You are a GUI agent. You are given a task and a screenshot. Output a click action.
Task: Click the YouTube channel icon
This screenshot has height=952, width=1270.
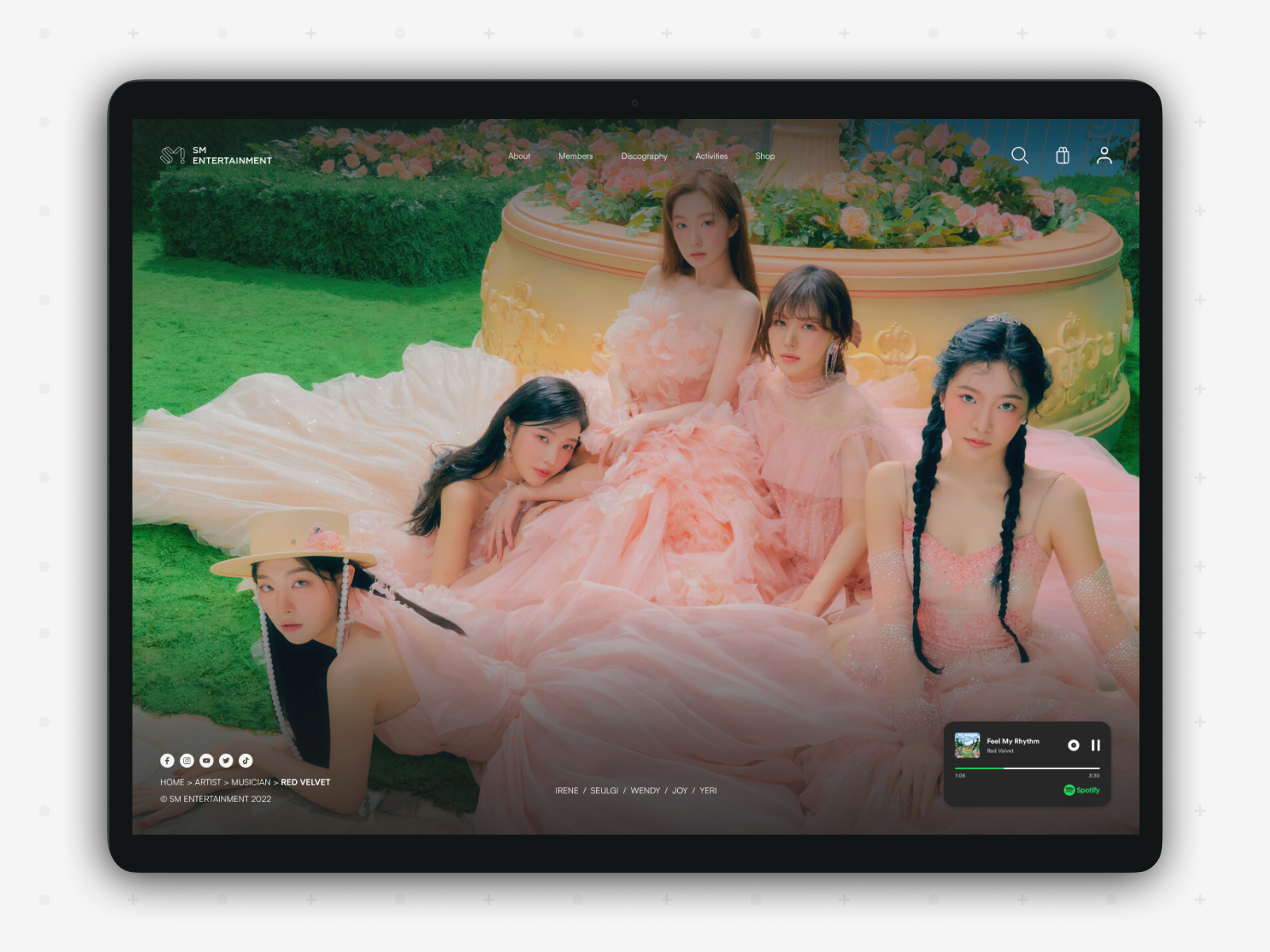click(x=207, y=760)
